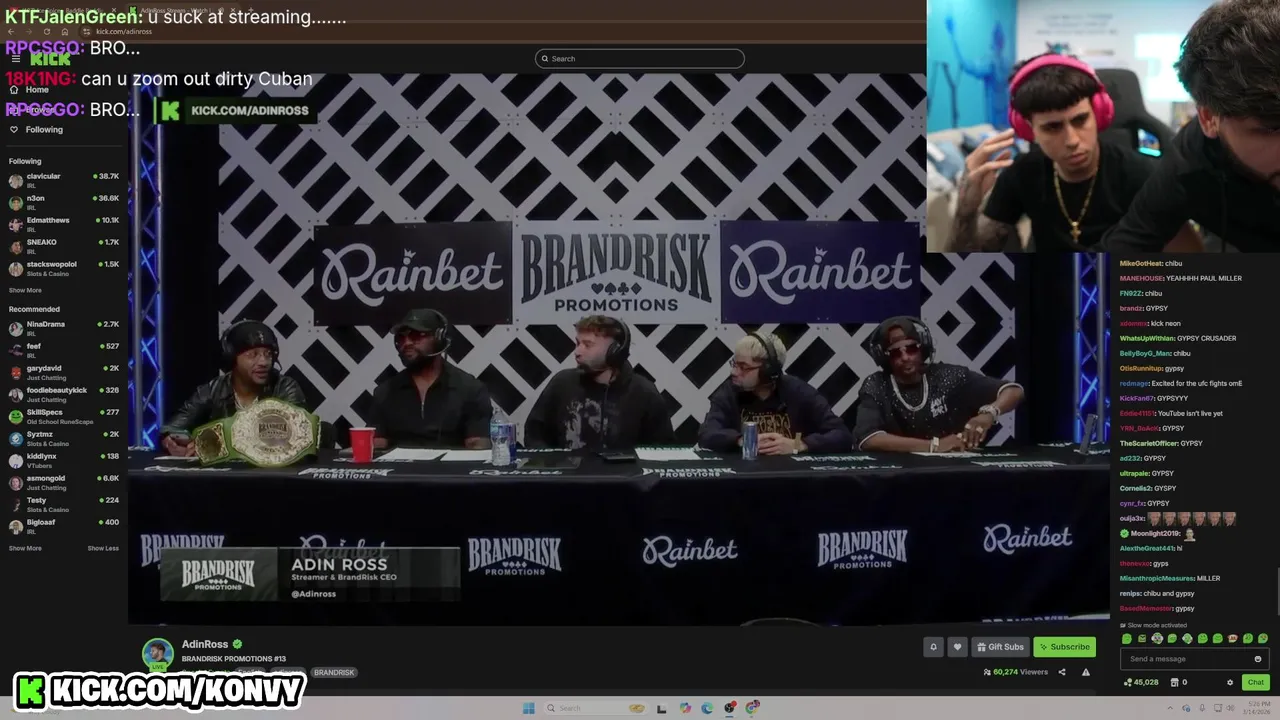Screen dimensions: 1280x720
Task: Select the last quick emote above message box
Action: pos(1263,639)
